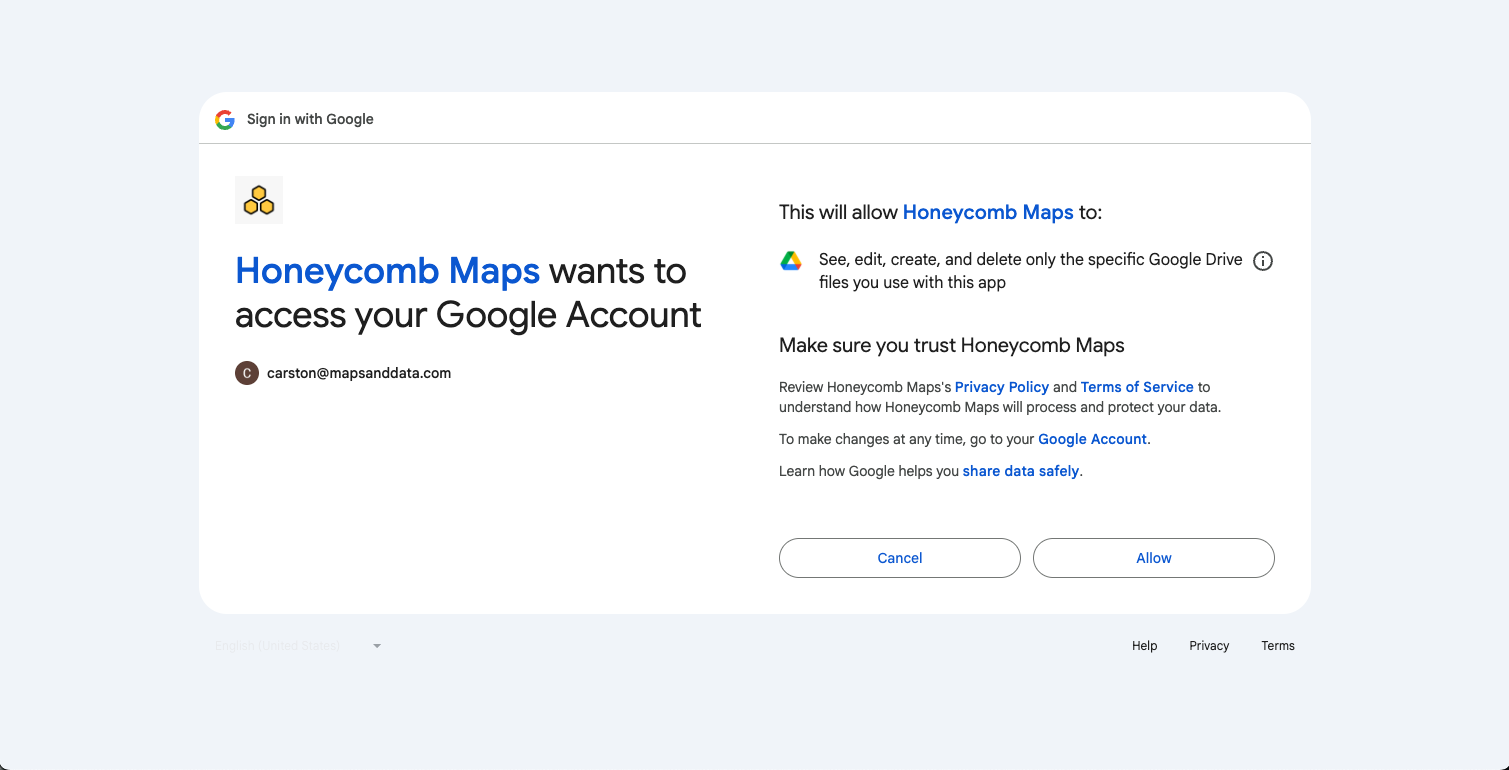Viewport: 1509px width, 770px height.
Task: Cancel the access request
Action: [x=899, y=558]
